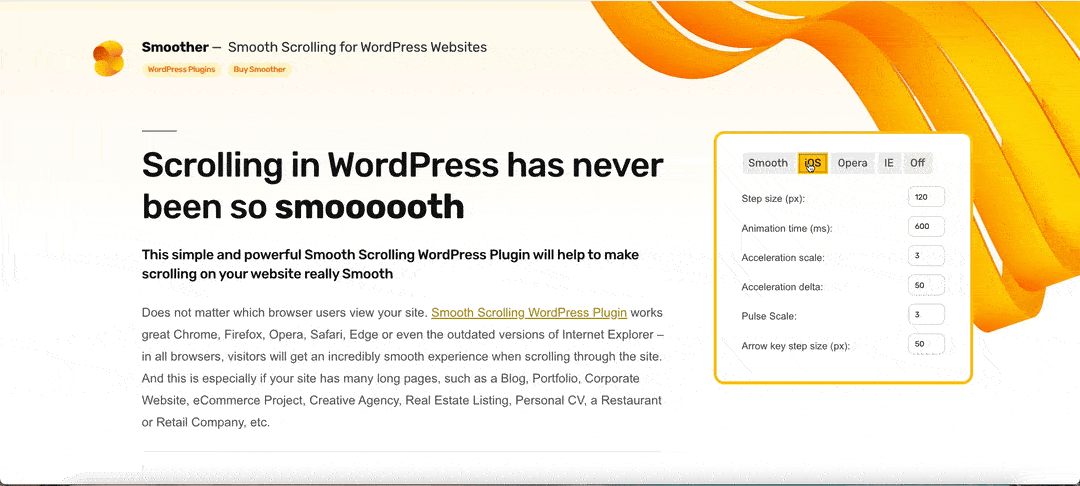
Task: Click the headline 'Scrolling in WordPress has never'
Action: [402, 166]
